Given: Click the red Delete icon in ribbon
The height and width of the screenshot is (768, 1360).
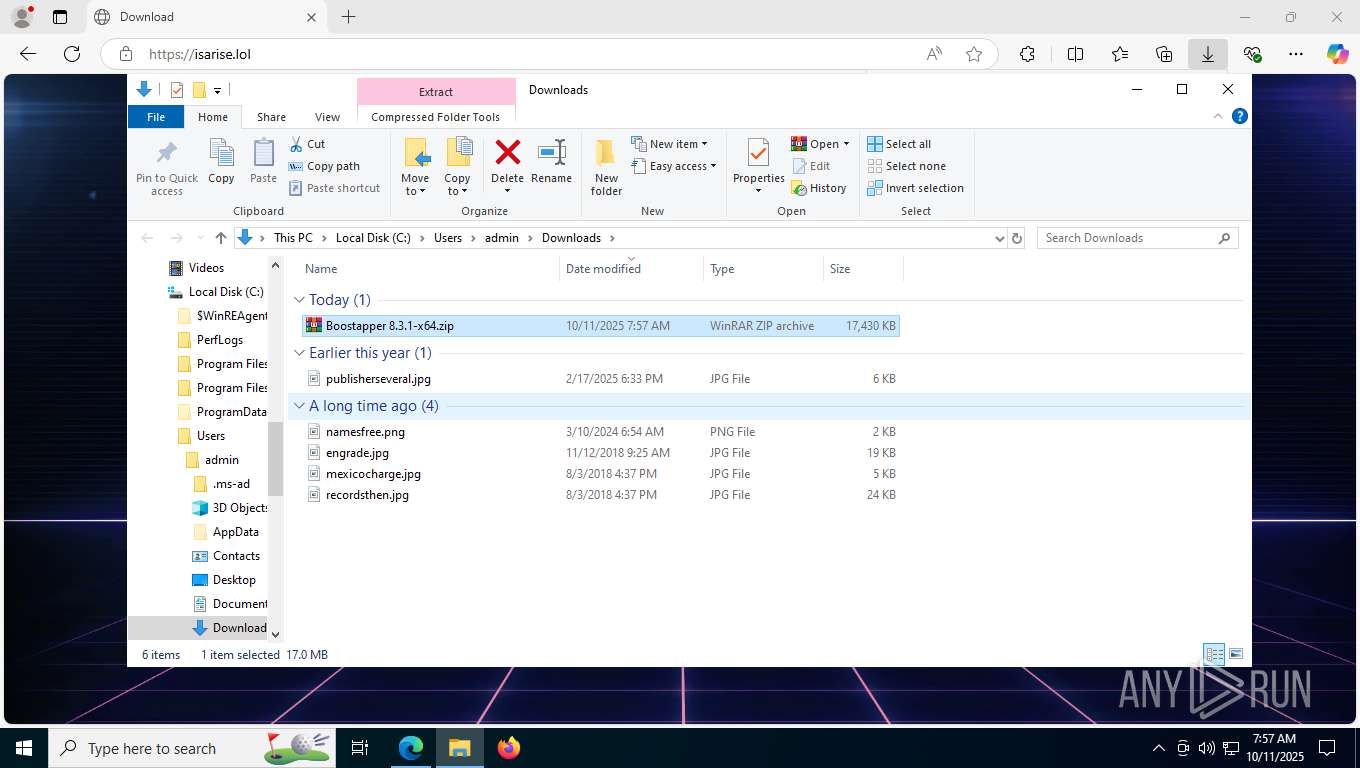Looking at the screenshot, I should click(507, 154).
